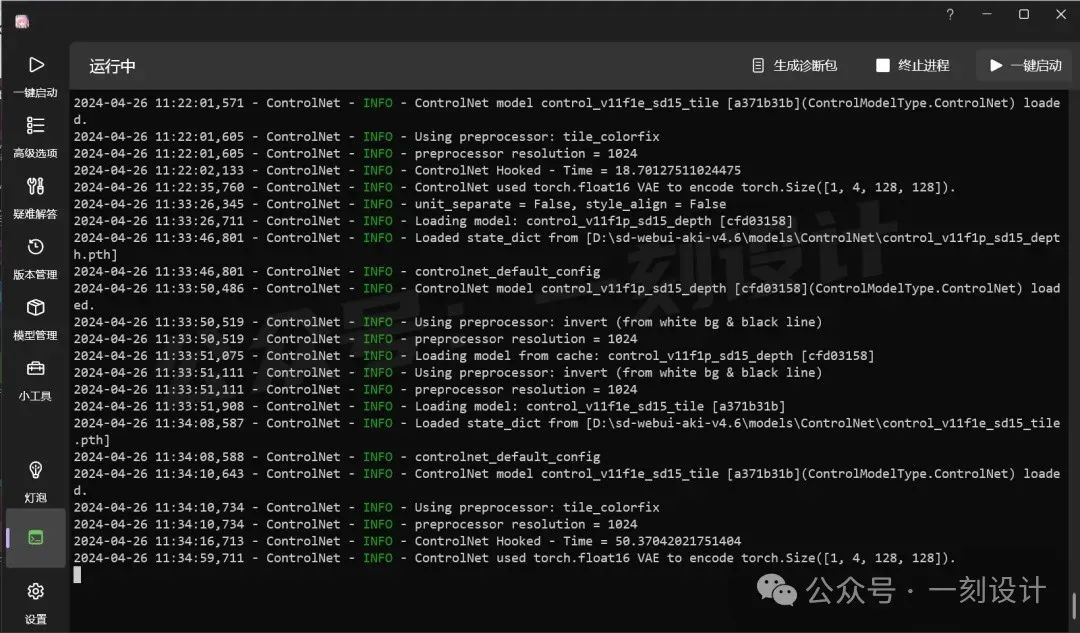The height and width of the screenshot is (633, 1080).
Task: Click 11:33:50,519 'Using preprocessor: invert' line
Action: pyautogui.click(x=448, y=322)
